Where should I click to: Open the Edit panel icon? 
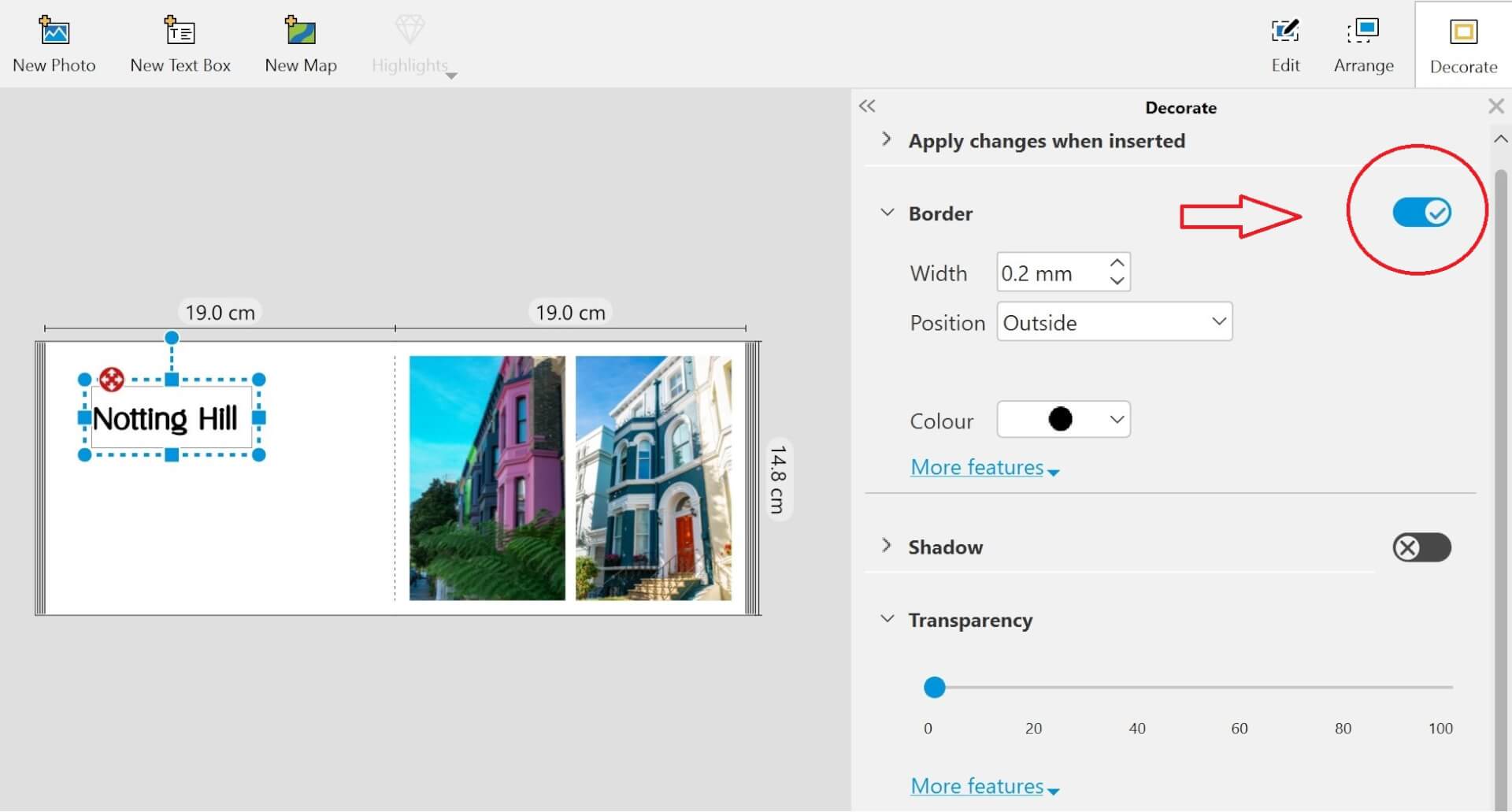(x=1285, y=32)
